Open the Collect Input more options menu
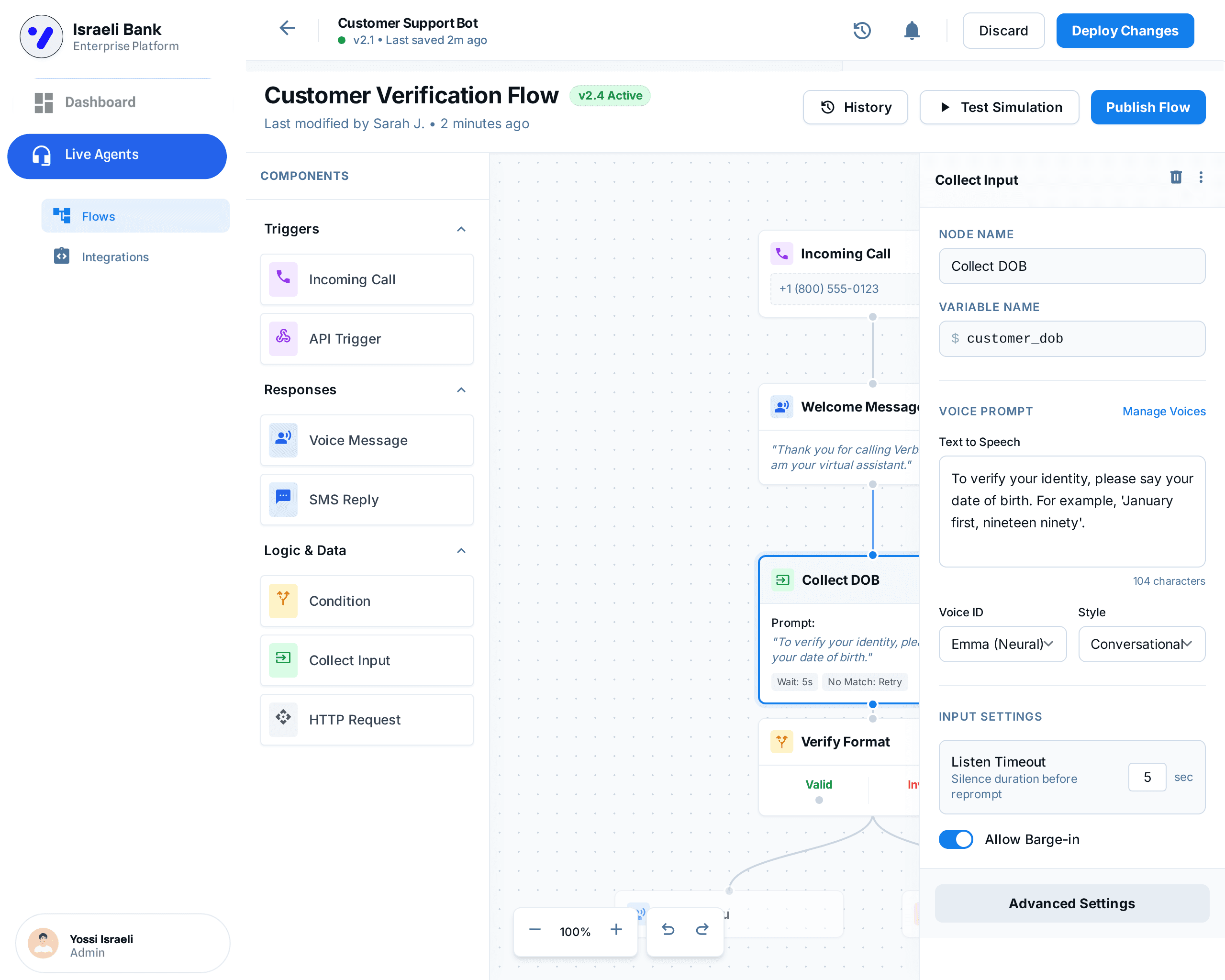The height and width of the screenshot is (980, 1225). (x=1201, y=177)
